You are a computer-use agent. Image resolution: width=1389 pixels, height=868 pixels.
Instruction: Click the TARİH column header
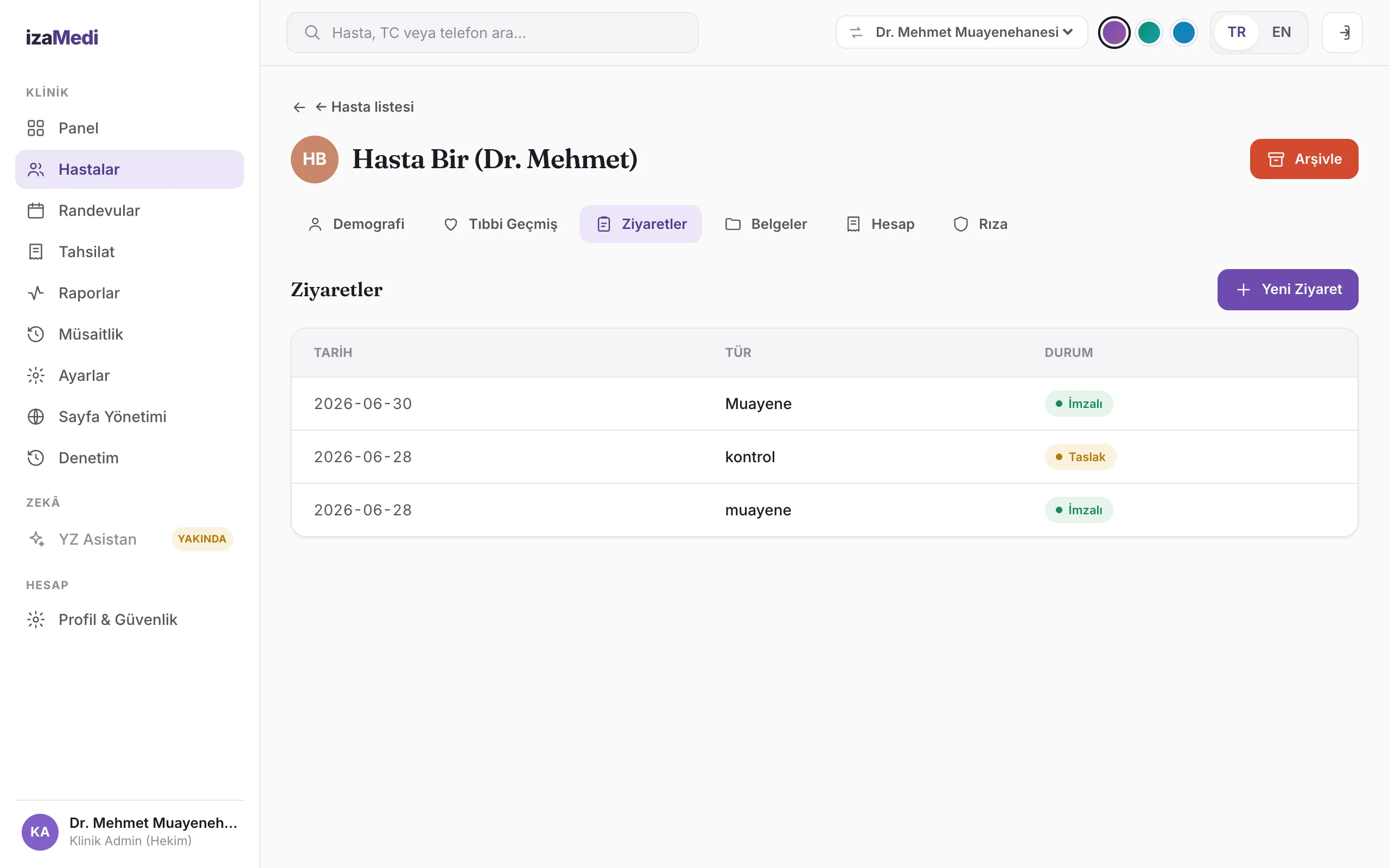tap(333, 353)
